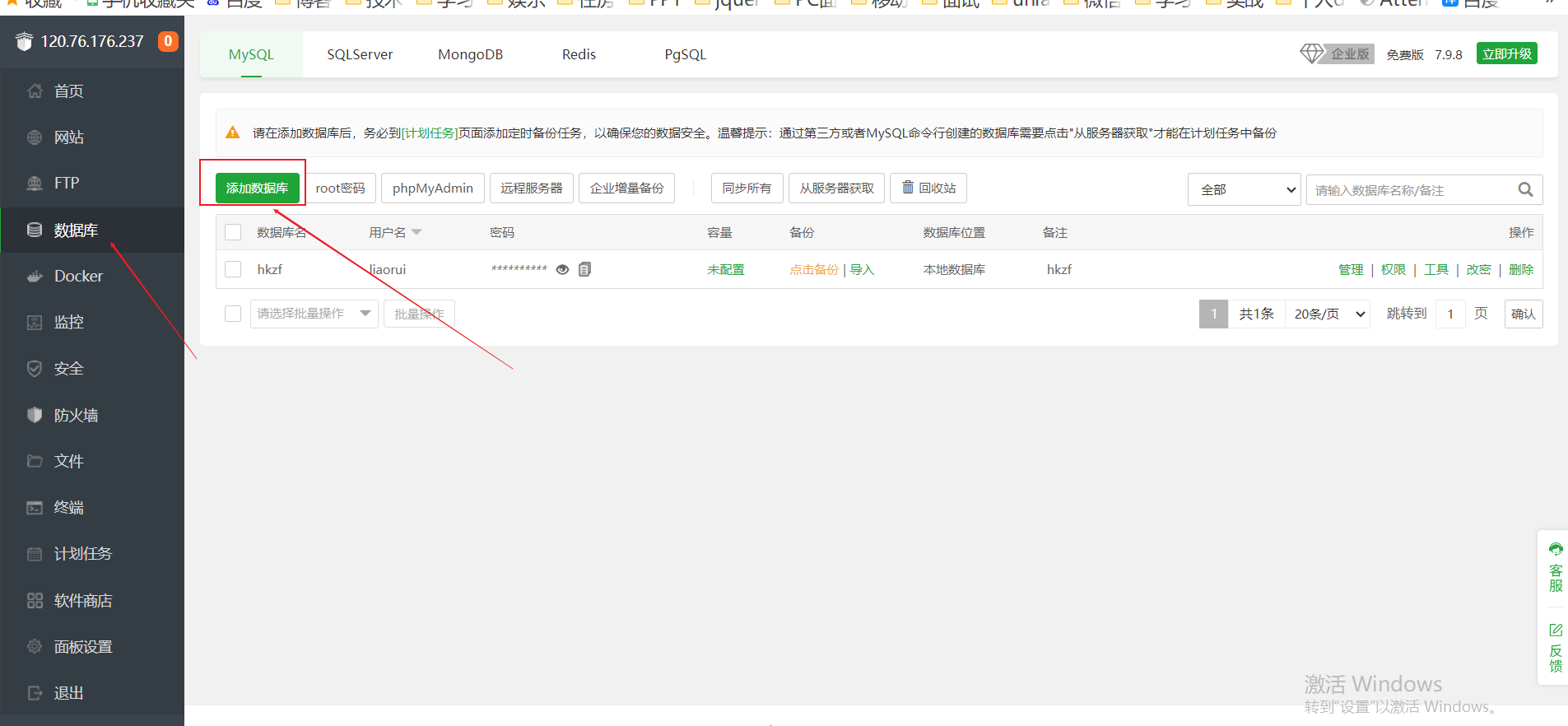Click the root密码 button
The height and width of the screenshot is (726, 1568).
click(340, 188)
